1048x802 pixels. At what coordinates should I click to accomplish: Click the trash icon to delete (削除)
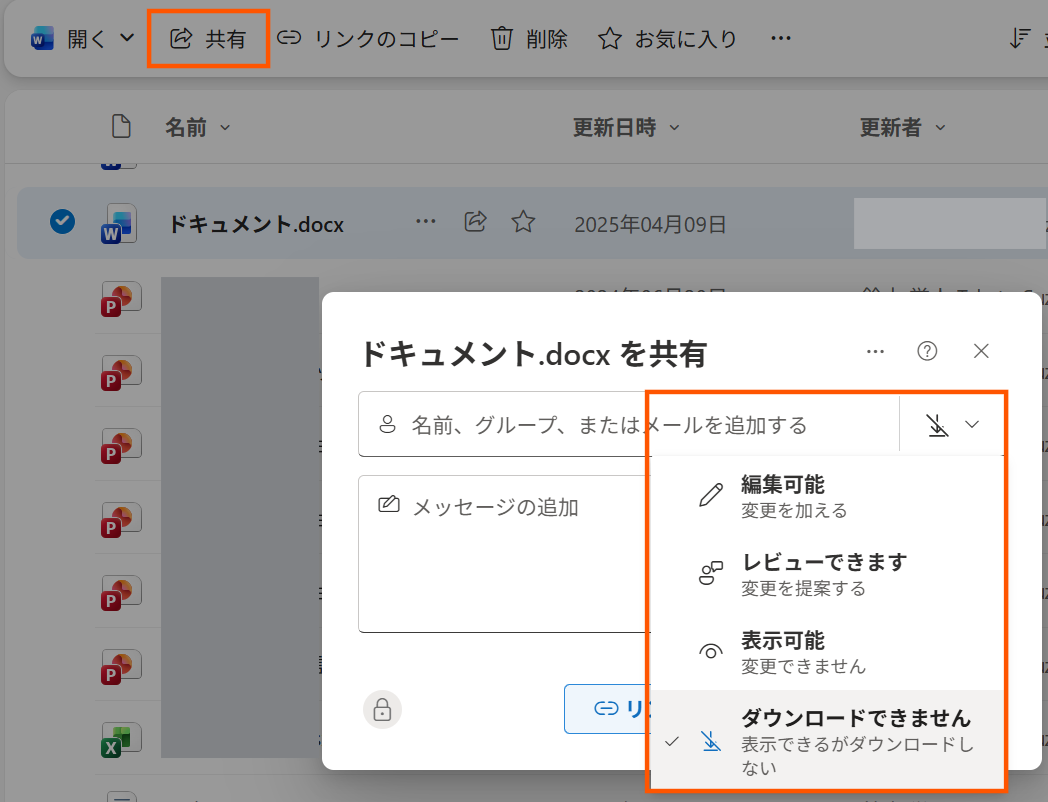click(502, 39)
